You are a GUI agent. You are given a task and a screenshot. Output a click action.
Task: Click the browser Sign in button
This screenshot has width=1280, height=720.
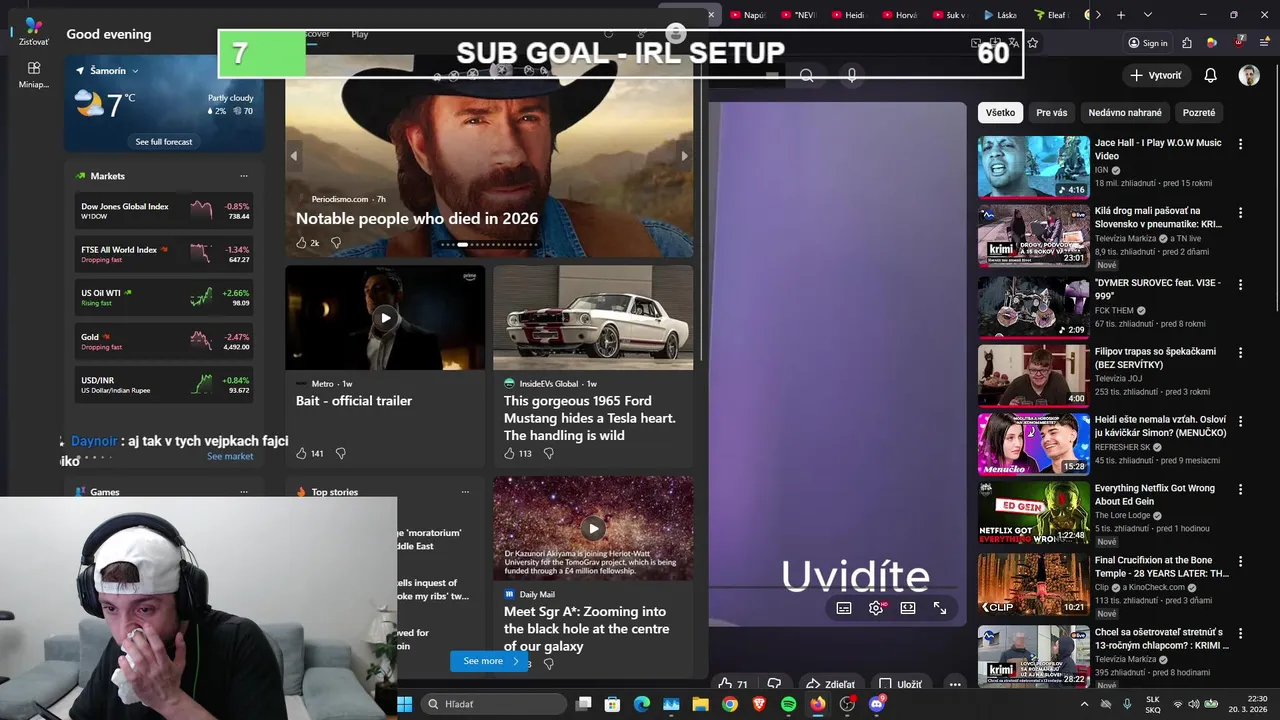pos(1147,43)
